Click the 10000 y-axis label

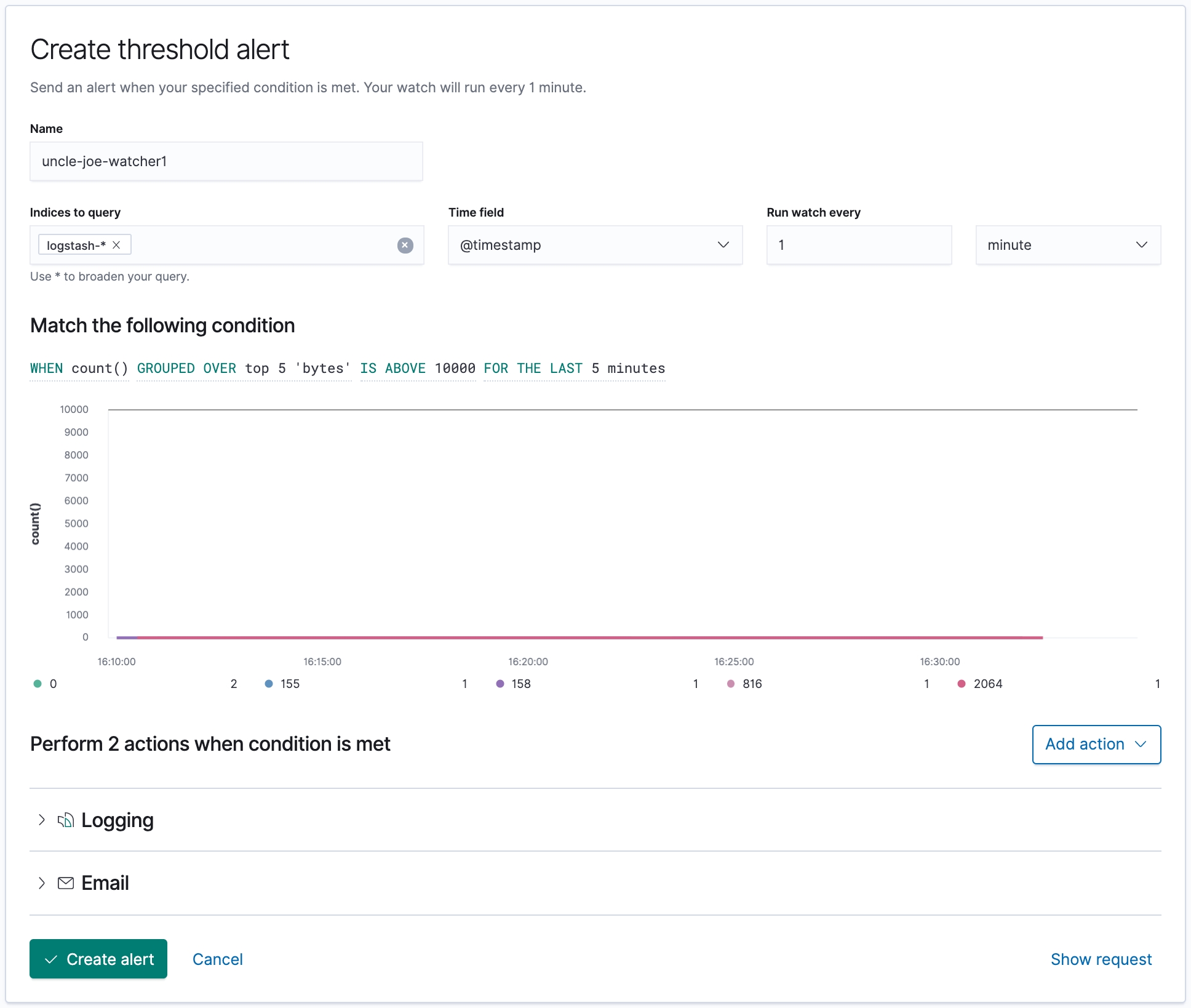[x=74, y=409]
